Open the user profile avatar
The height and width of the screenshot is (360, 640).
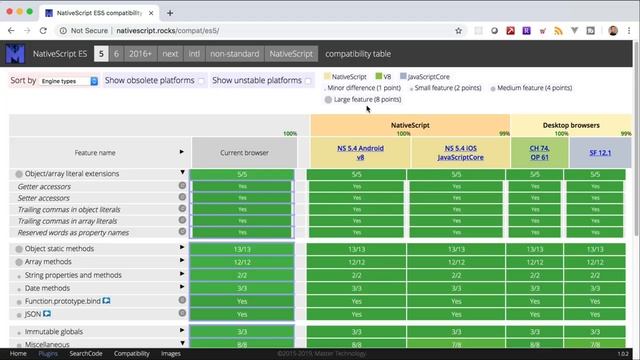click(x=613, y=31)
